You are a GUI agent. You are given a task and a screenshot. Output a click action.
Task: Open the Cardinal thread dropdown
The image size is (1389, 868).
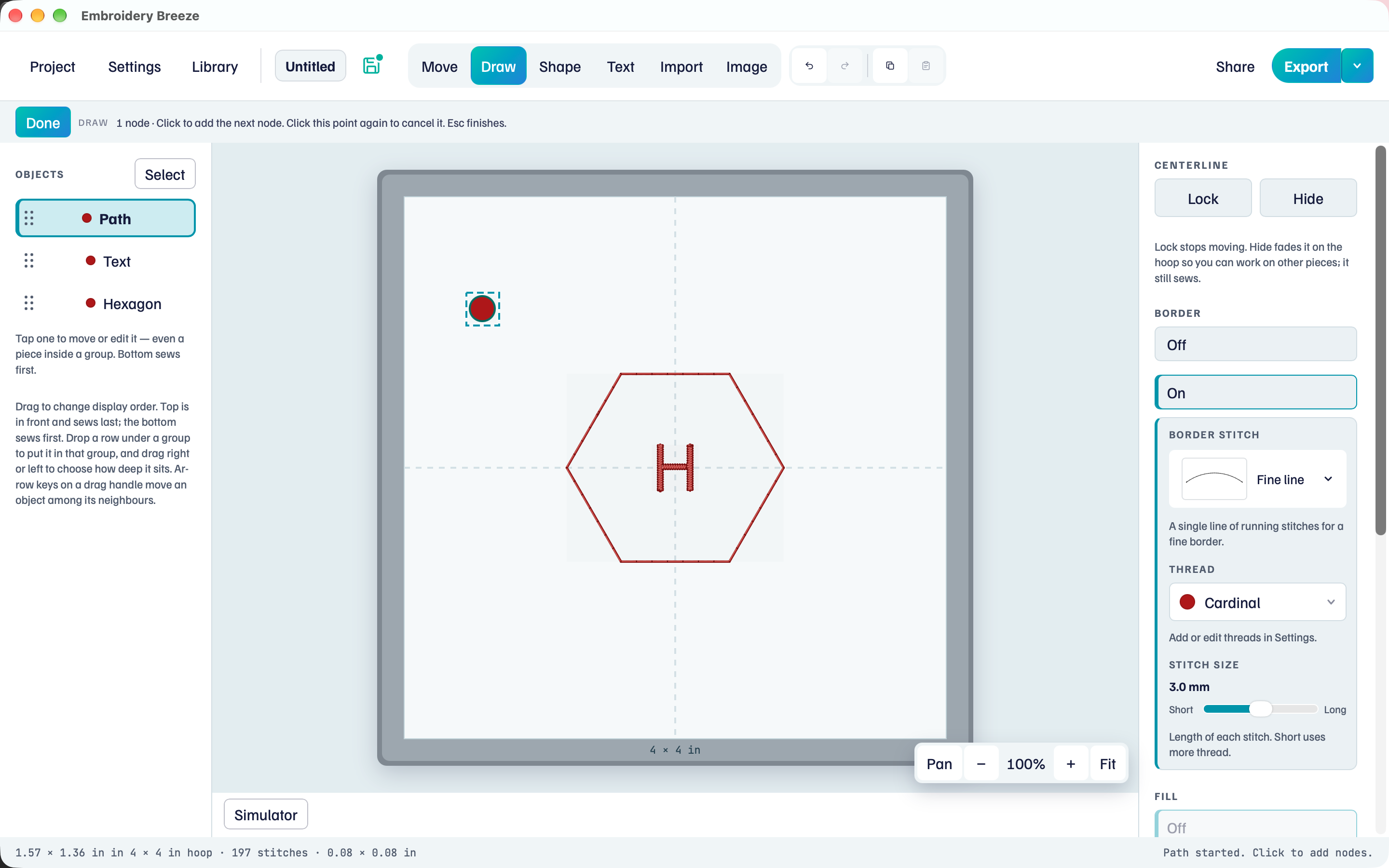(x=1257, y=602)
